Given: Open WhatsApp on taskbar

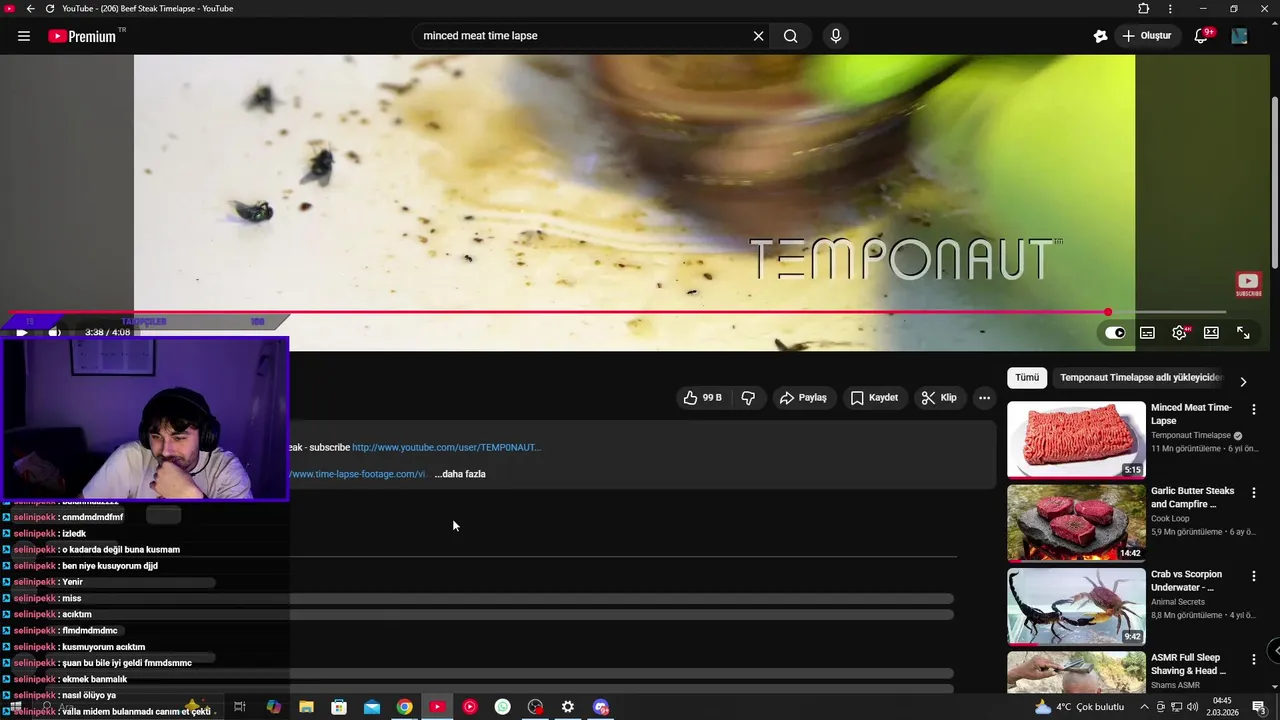Looking at the screenshot, I should [x=502, y=707].
